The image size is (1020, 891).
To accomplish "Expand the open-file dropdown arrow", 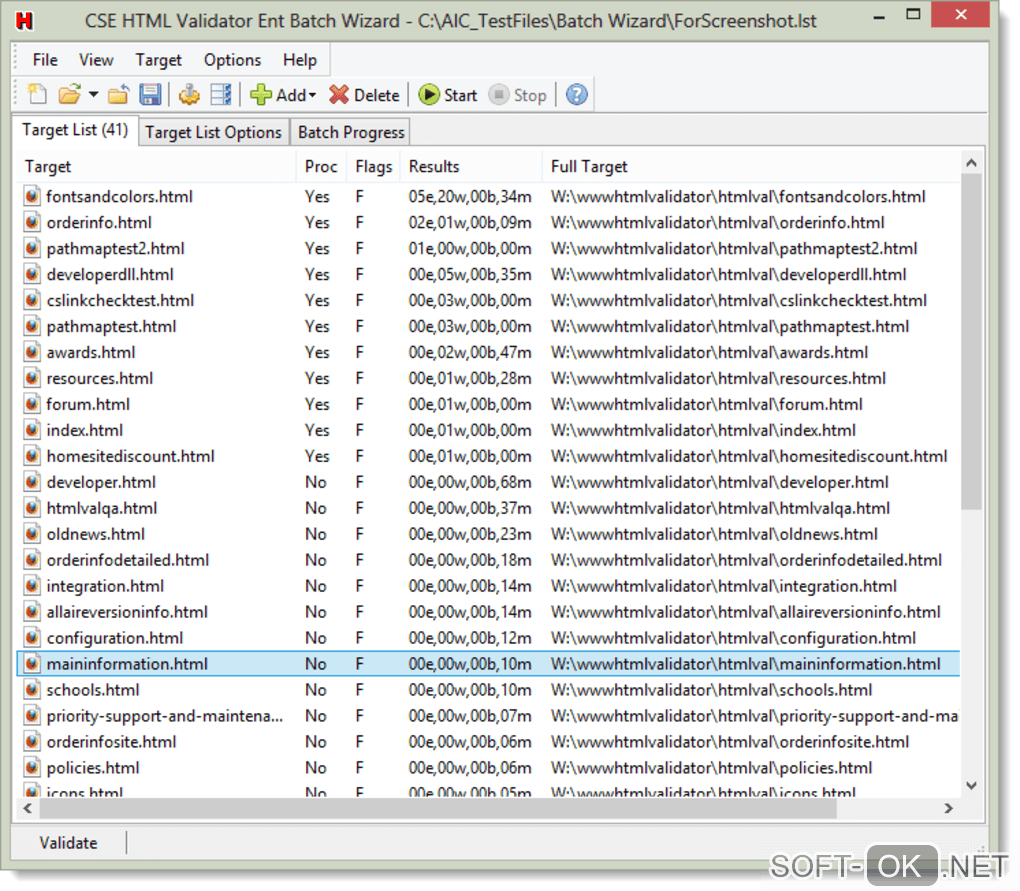I will click(94, 95).
